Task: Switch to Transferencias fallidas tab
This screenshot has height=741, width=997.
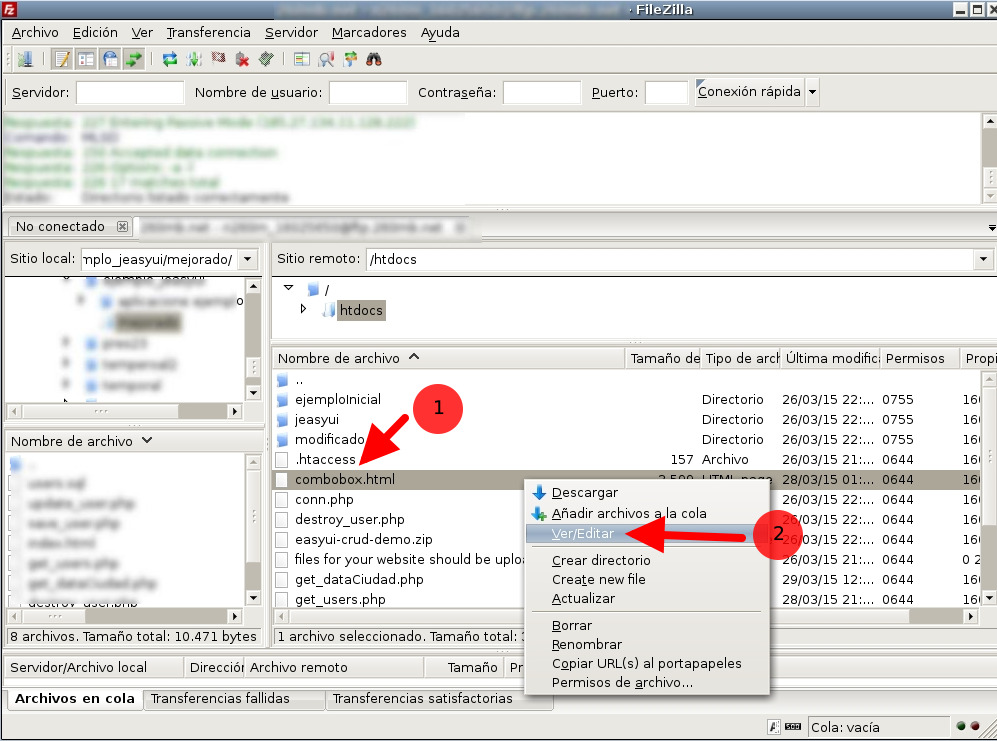Action: click(x=234, y=698)
